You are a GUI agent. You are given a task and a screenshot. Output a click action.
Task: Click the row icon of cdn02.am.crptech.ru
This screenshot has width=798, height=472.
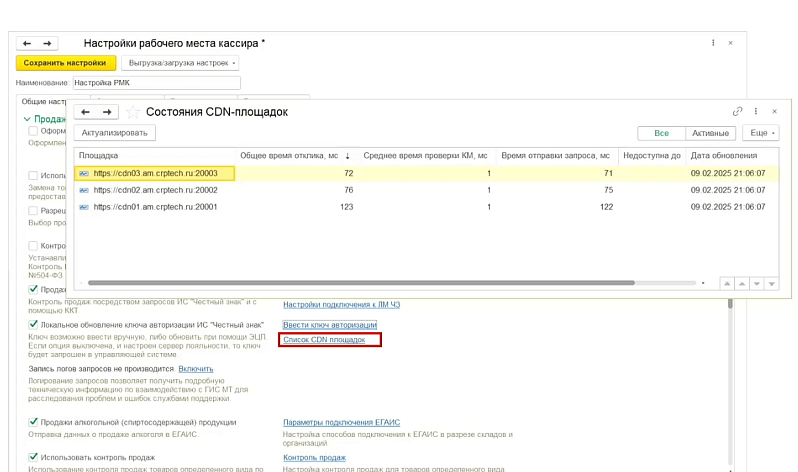84,190
